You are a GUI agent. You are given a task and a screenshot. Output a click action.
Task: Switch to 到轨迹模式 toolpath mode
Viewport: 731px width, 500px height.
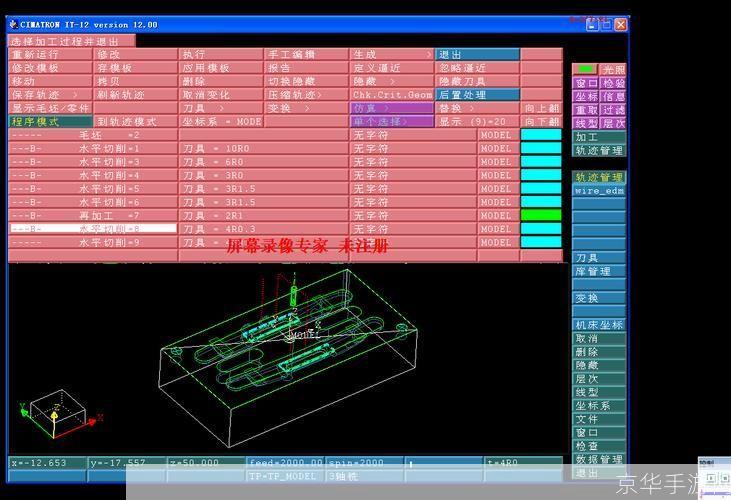[x=135, y=122]
